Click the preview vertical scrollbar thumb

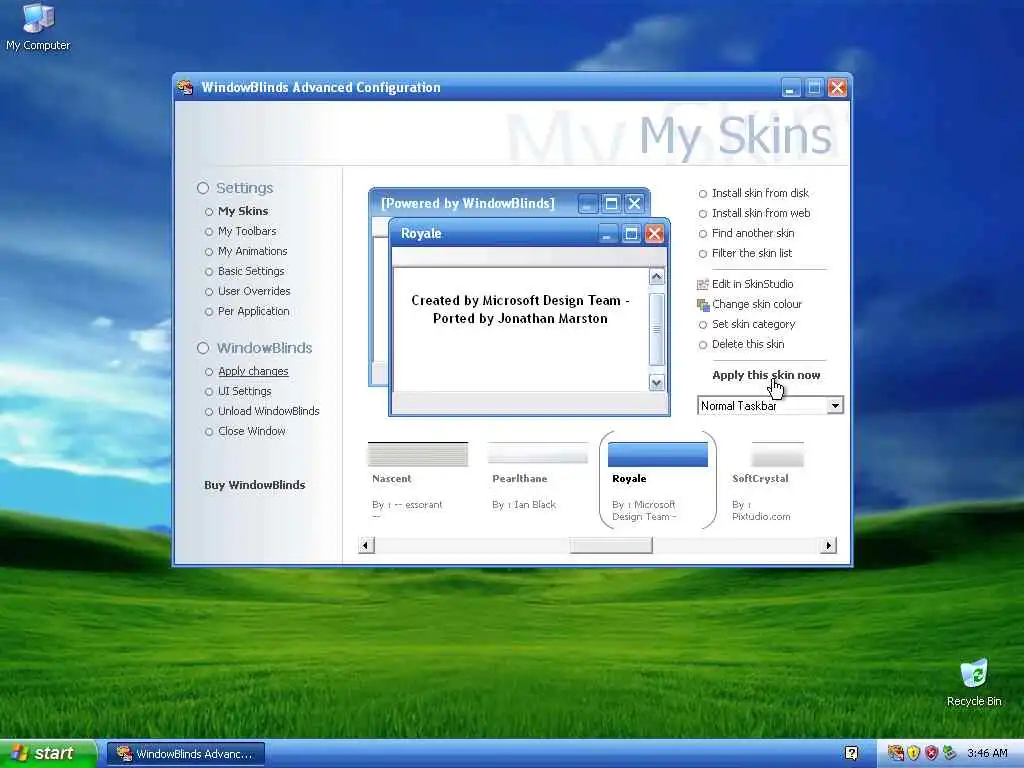point(656,329)
